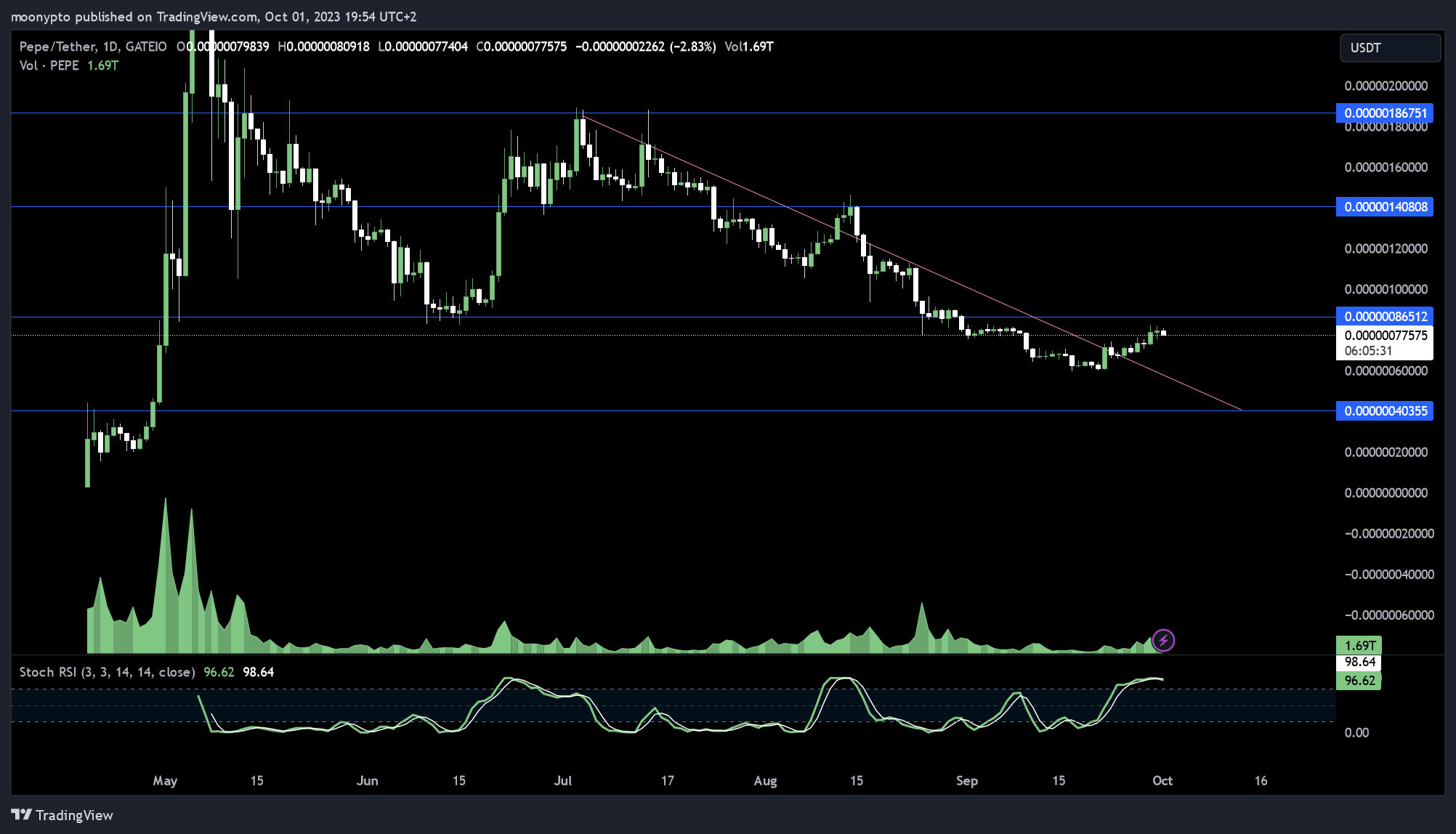1456x834 pixels.
Task: Click the Stoch RSI indicator label
Action: (x=107, y=672)
